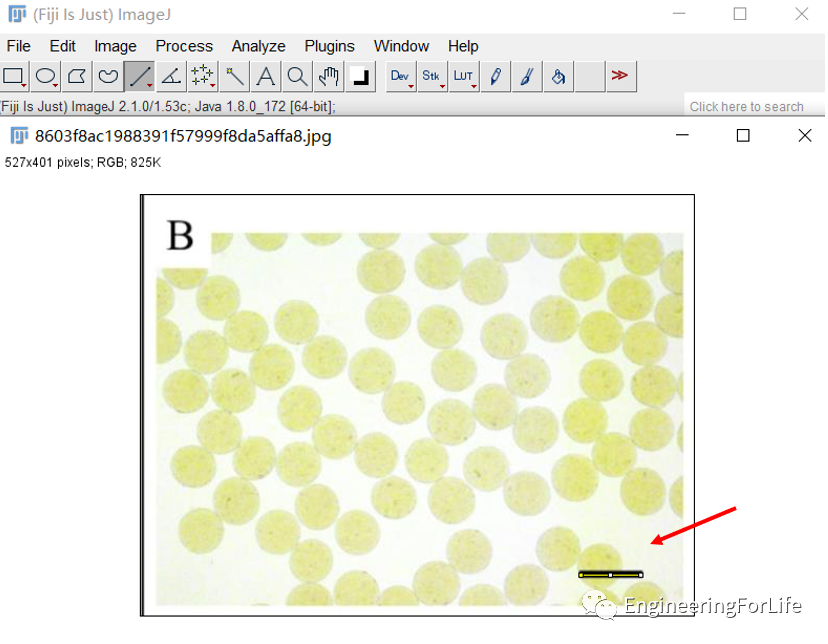The image size is (828, 644).
Task: Select the Wand tracing tool
Action: tap(234, 77)
